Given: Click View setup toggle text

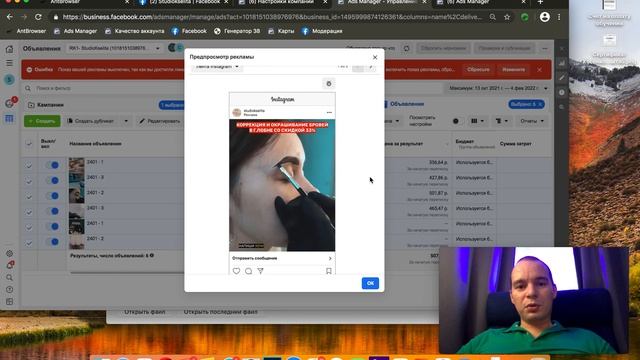Looking at the screenshot, I should (422, 120).
